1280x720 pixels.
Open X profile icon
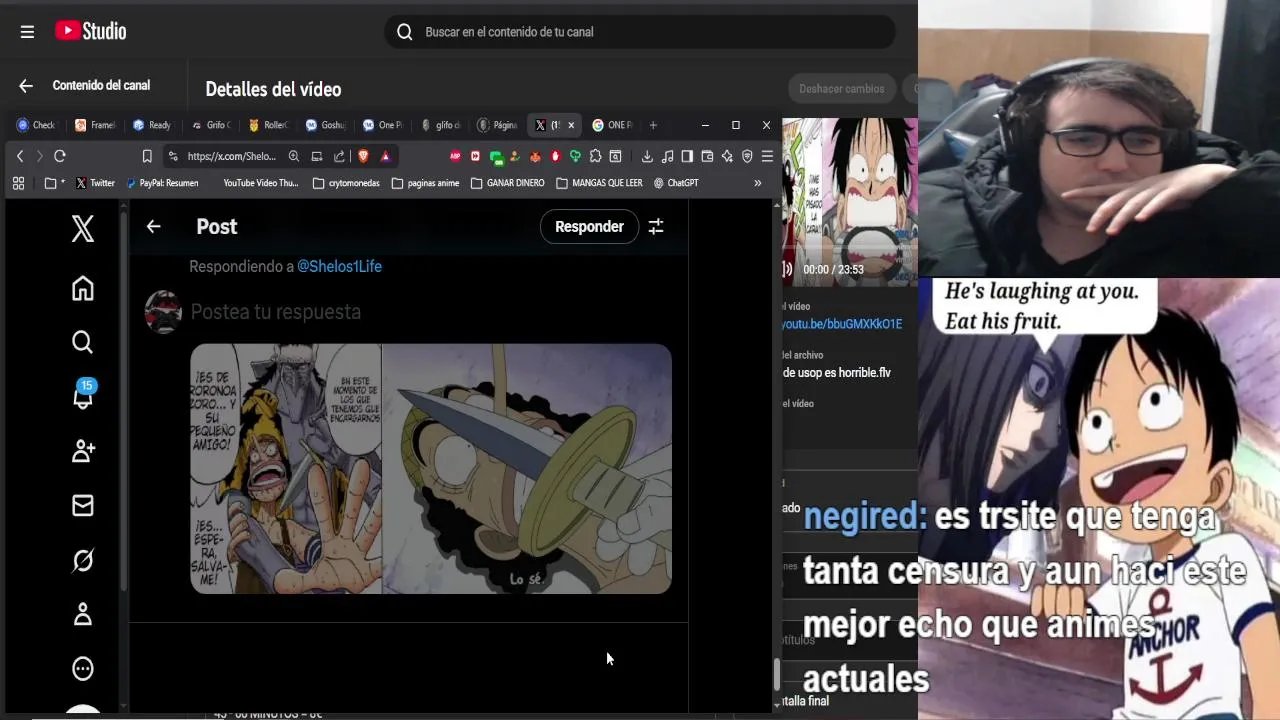[x=83, y=614]
